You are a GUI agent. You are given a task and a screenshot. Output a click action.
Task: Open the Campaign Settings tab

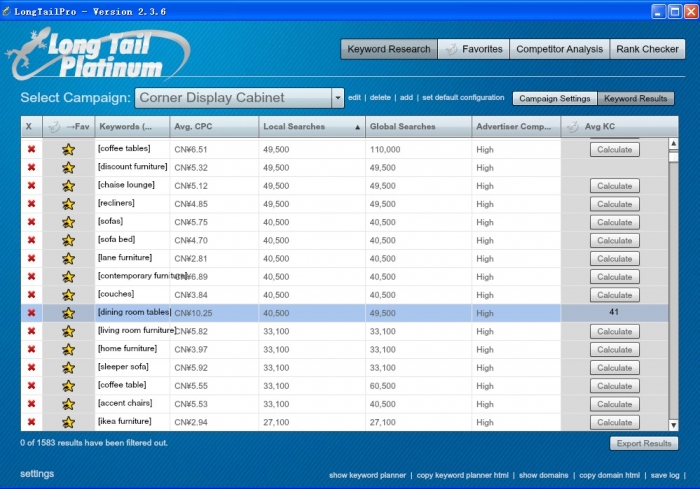554,98
